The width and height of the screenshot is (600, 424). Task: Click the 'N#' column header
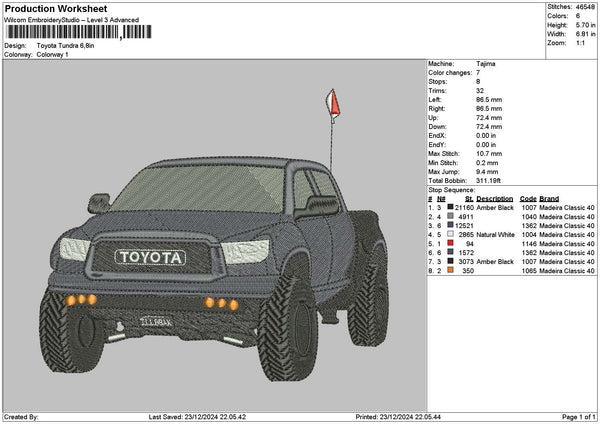441,199
